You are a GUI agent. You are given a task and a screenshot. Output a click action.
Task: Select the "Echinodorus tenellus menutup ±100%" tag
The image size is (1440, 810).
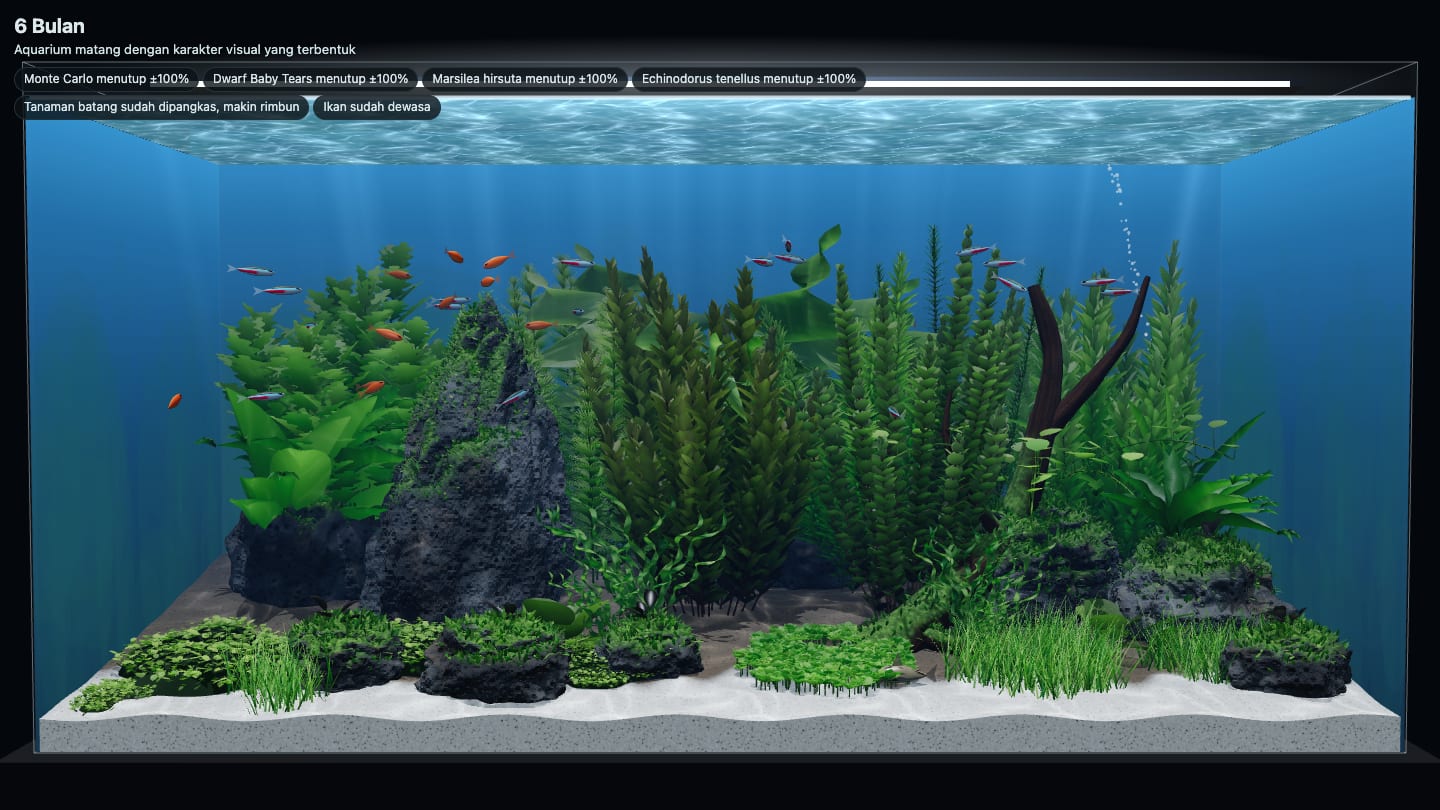749,79
